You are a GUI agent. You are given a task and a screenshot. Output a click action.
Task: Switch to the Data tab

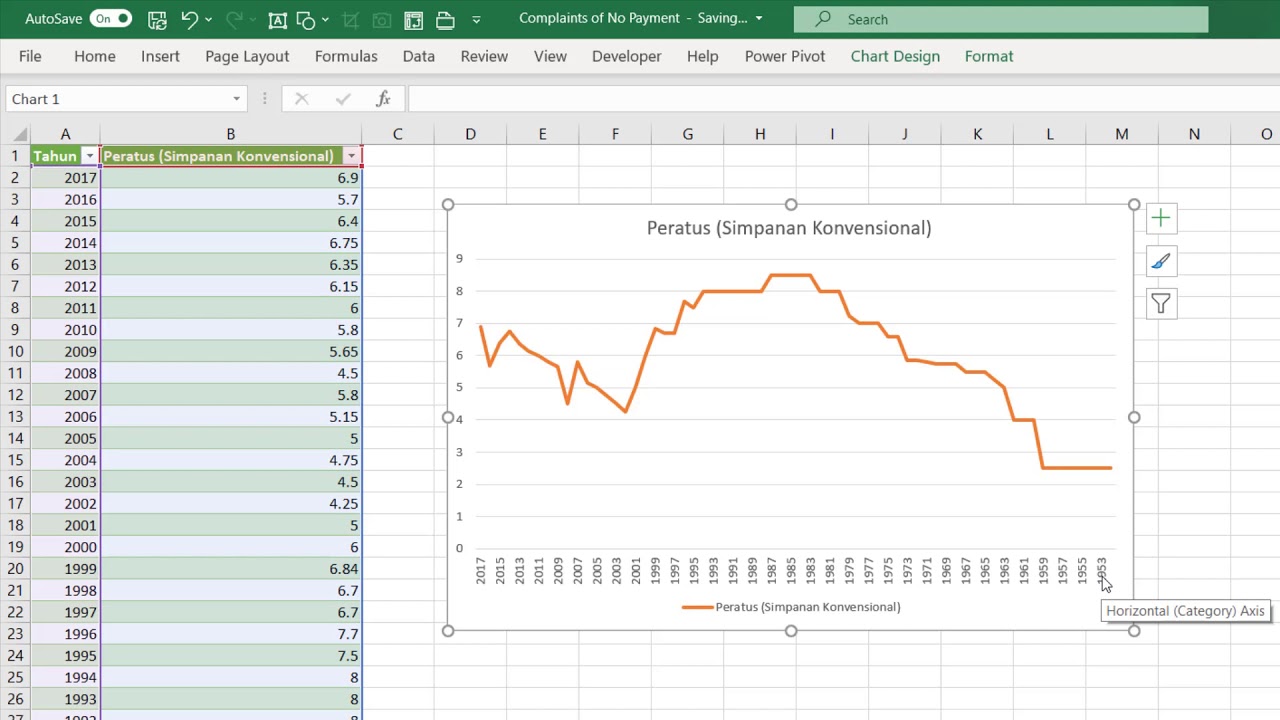coord(418,56)
